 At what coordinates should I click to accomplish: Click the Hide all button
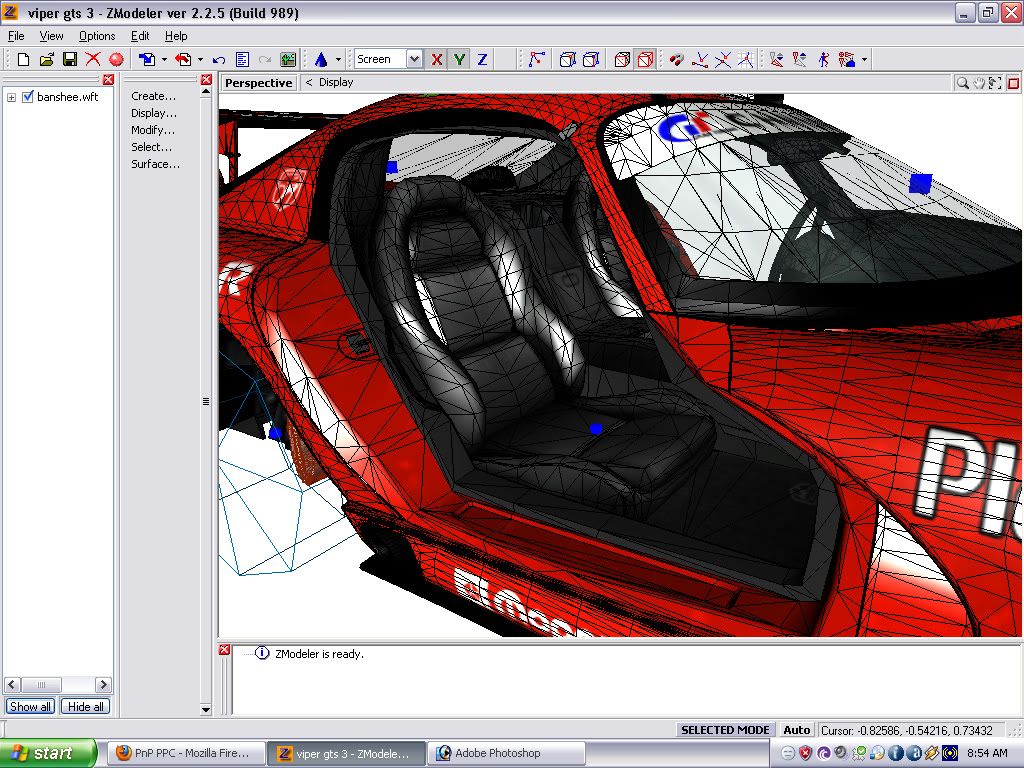click(85, 707)
